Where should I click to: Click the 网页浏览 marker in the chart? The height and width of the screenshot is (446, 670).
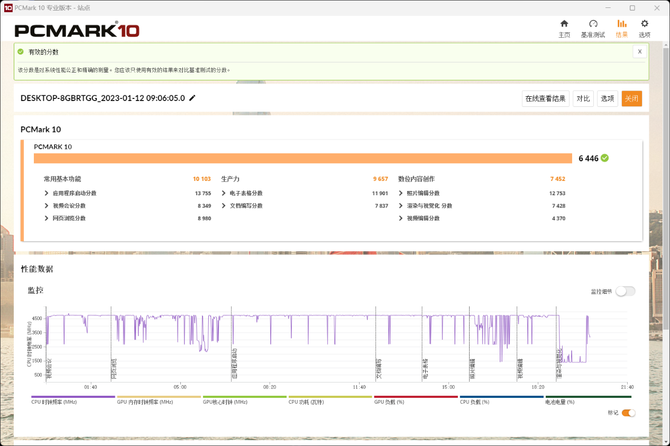tap(114, 369)
